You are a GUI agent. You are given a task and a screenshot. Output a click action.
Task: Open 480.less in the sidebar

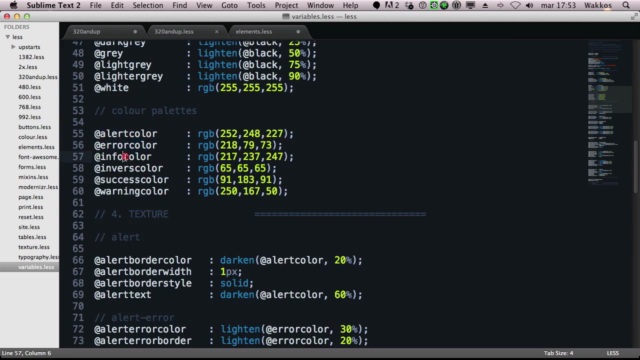tap(29, 87)
